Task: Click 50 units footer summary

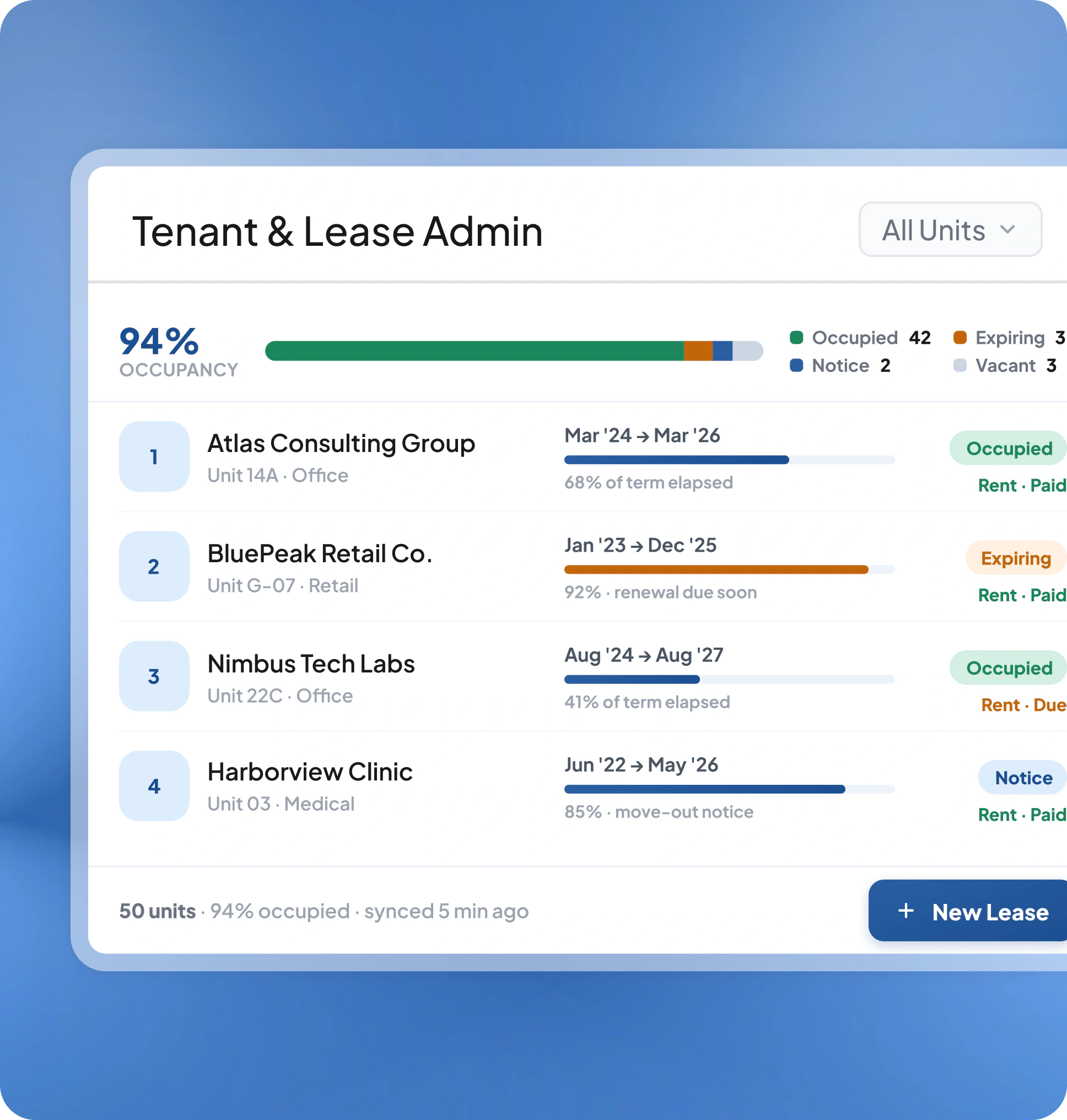Action: [x=158, y=911]
